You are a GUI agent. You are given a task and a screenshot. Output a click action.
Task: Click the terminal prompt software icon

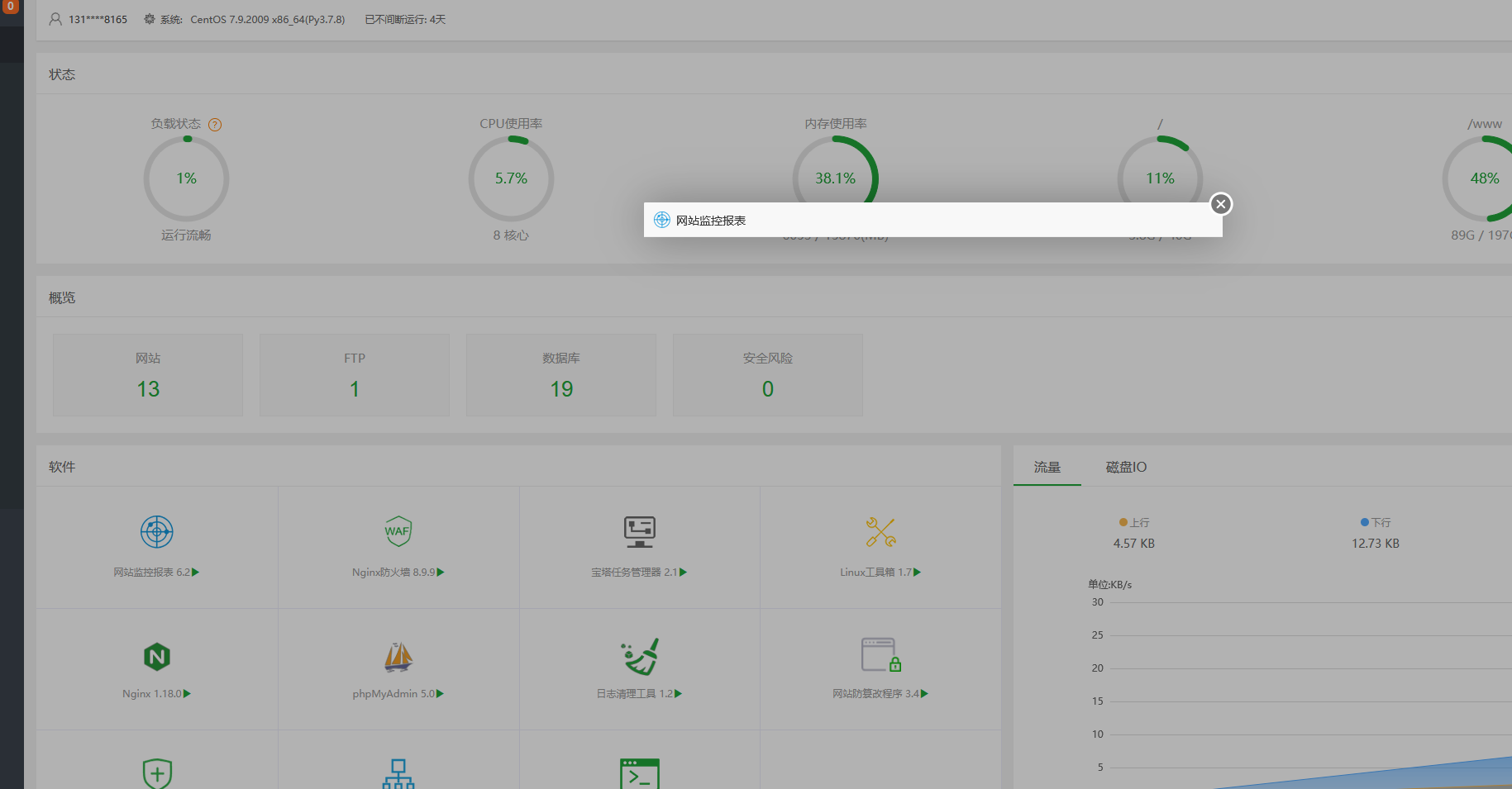tap(640, 774)
